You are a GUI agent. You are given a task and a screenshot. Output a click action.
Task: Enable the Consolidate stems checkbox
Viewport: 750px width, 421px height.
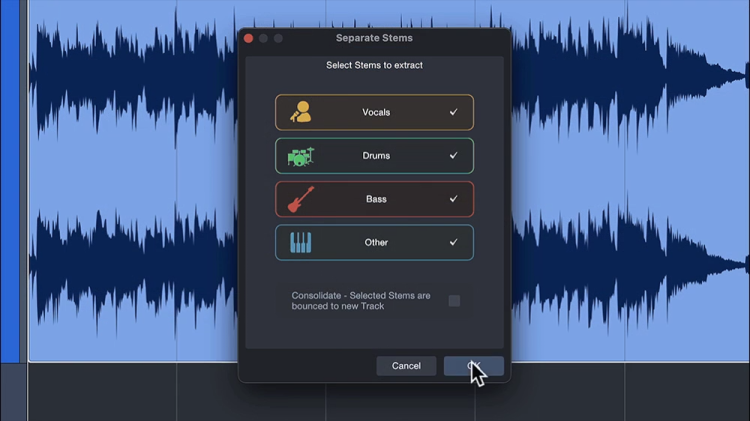pyautogui.click(x=454, y=301)
